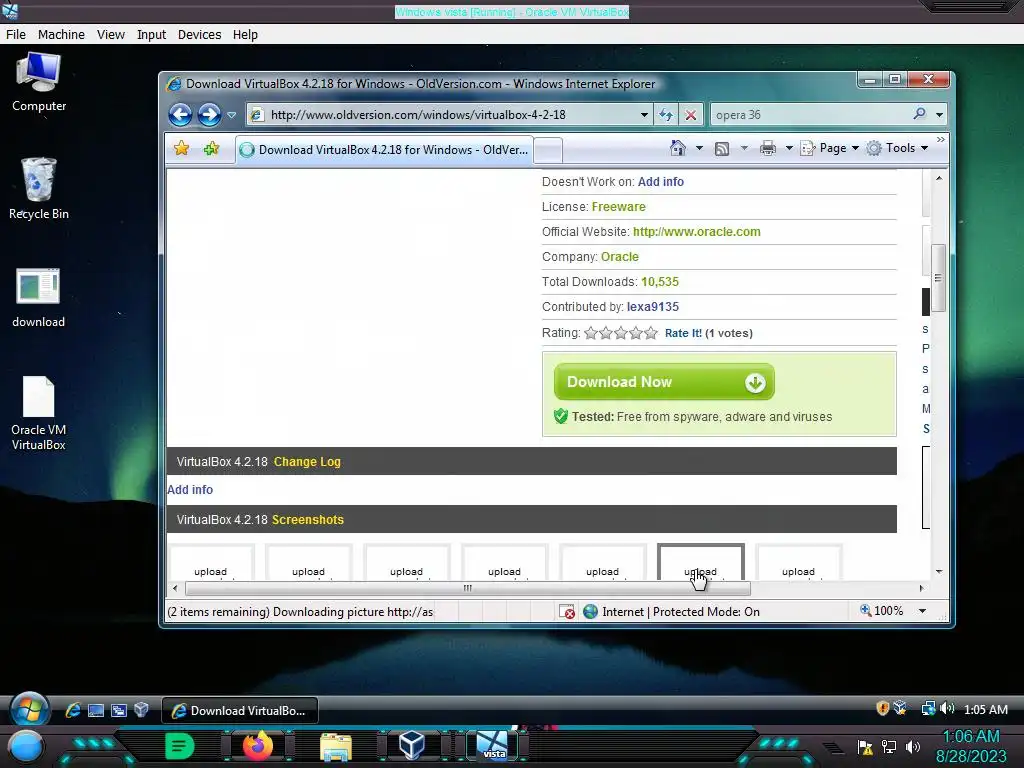Image resolution: width=1024 pixels, height=768 pixels.
Task: Click the 'Download VirtualBo...' taskbar button
Action: [x=240, y=711]
